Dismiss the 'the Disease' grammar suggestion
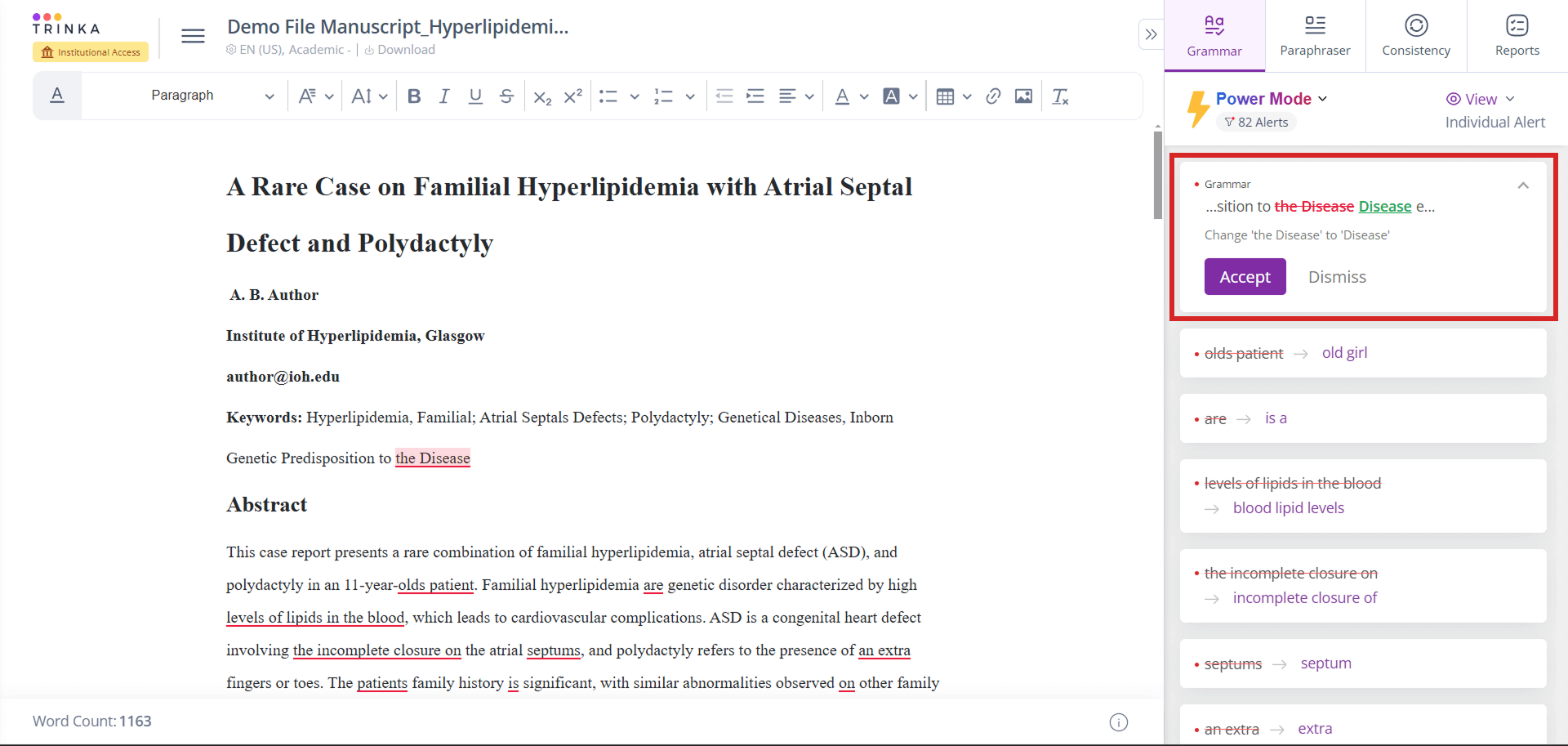The image size is (1568, 746). [1337, 277]
